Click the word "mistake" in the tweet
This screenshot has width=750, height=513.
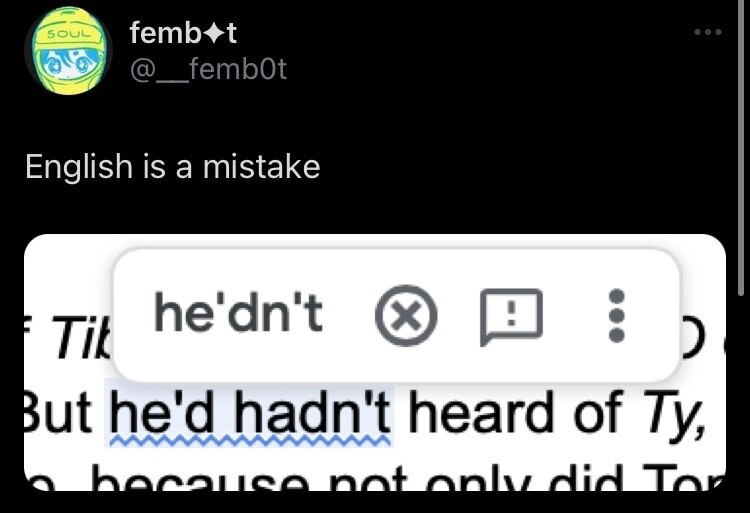[261, 166]
